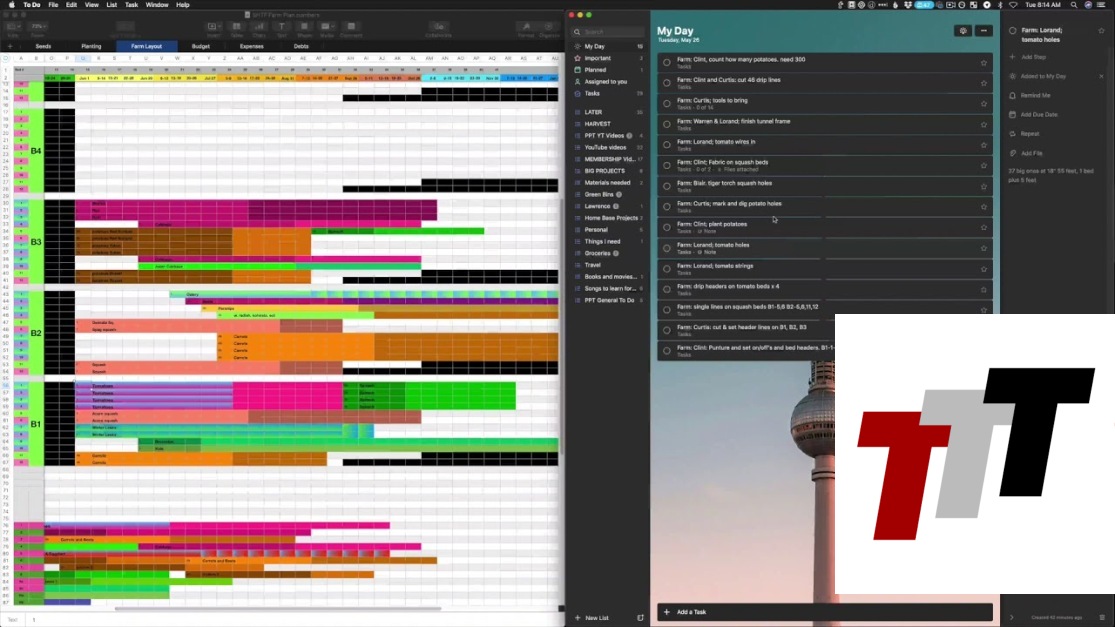Star the 'count how many potatoes' task

click(x=984, y=63)
